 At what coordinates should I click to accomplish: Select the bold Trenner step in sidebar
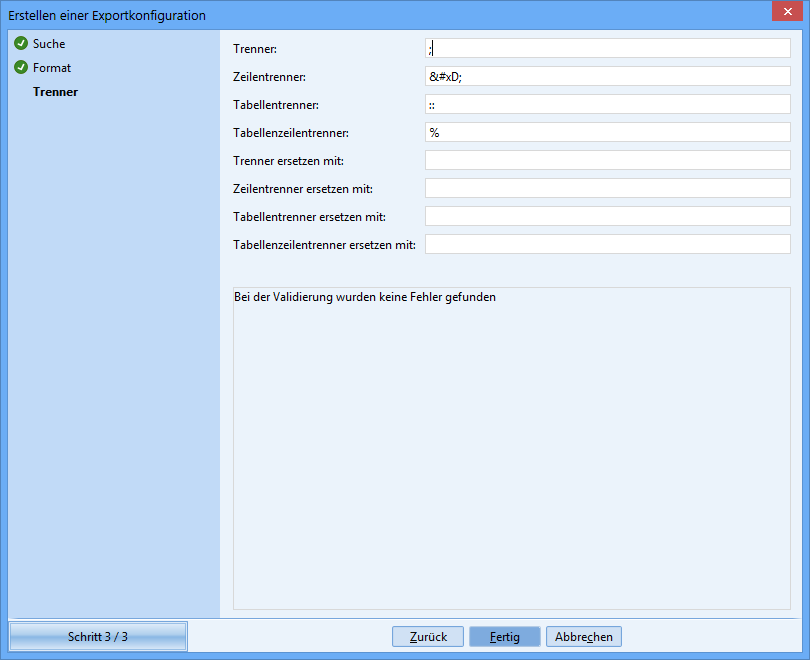(55, 92)
